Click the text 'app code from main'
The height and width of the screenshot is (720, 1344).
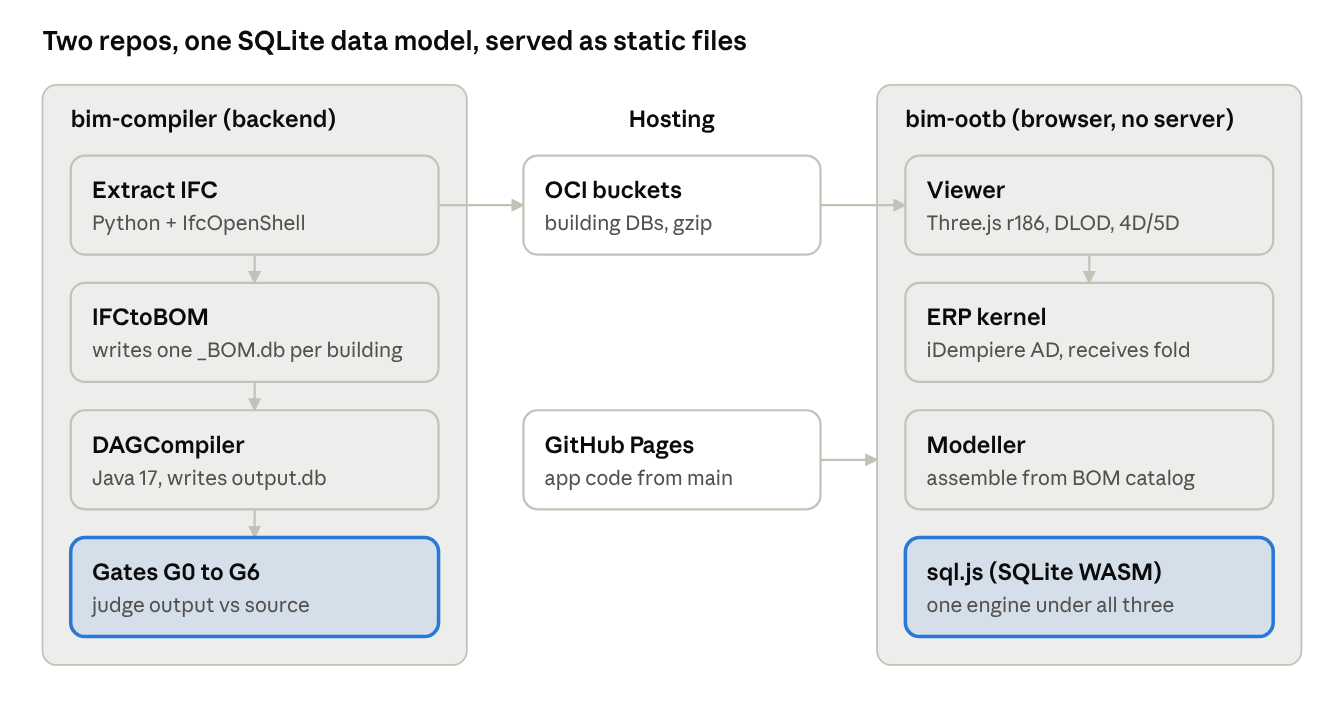pyautogui.click(x=639, y=478)
